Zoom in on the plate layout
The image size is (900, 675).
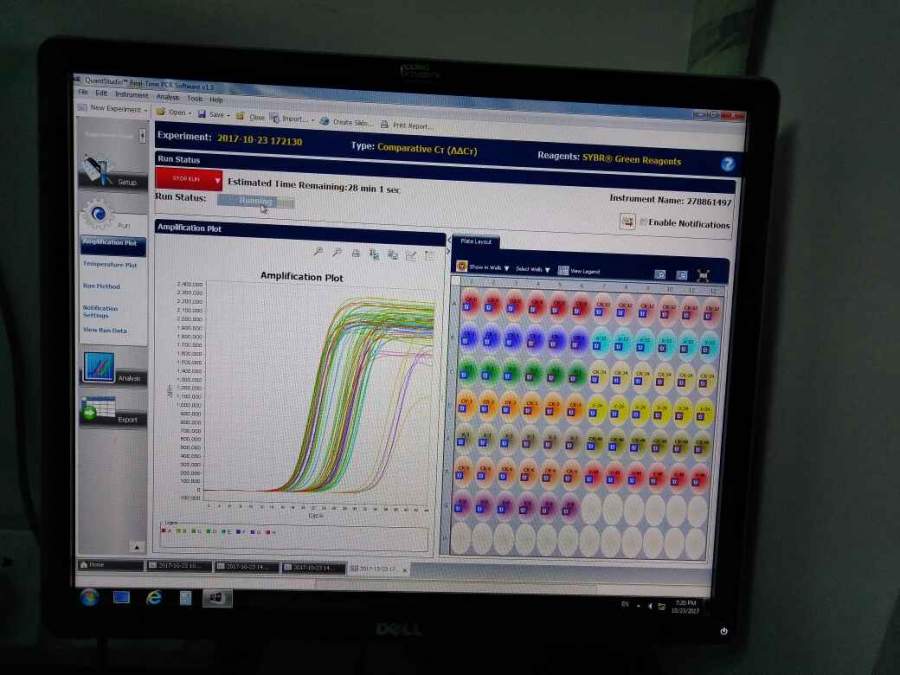pyautogui.click(x=660, y=275)
